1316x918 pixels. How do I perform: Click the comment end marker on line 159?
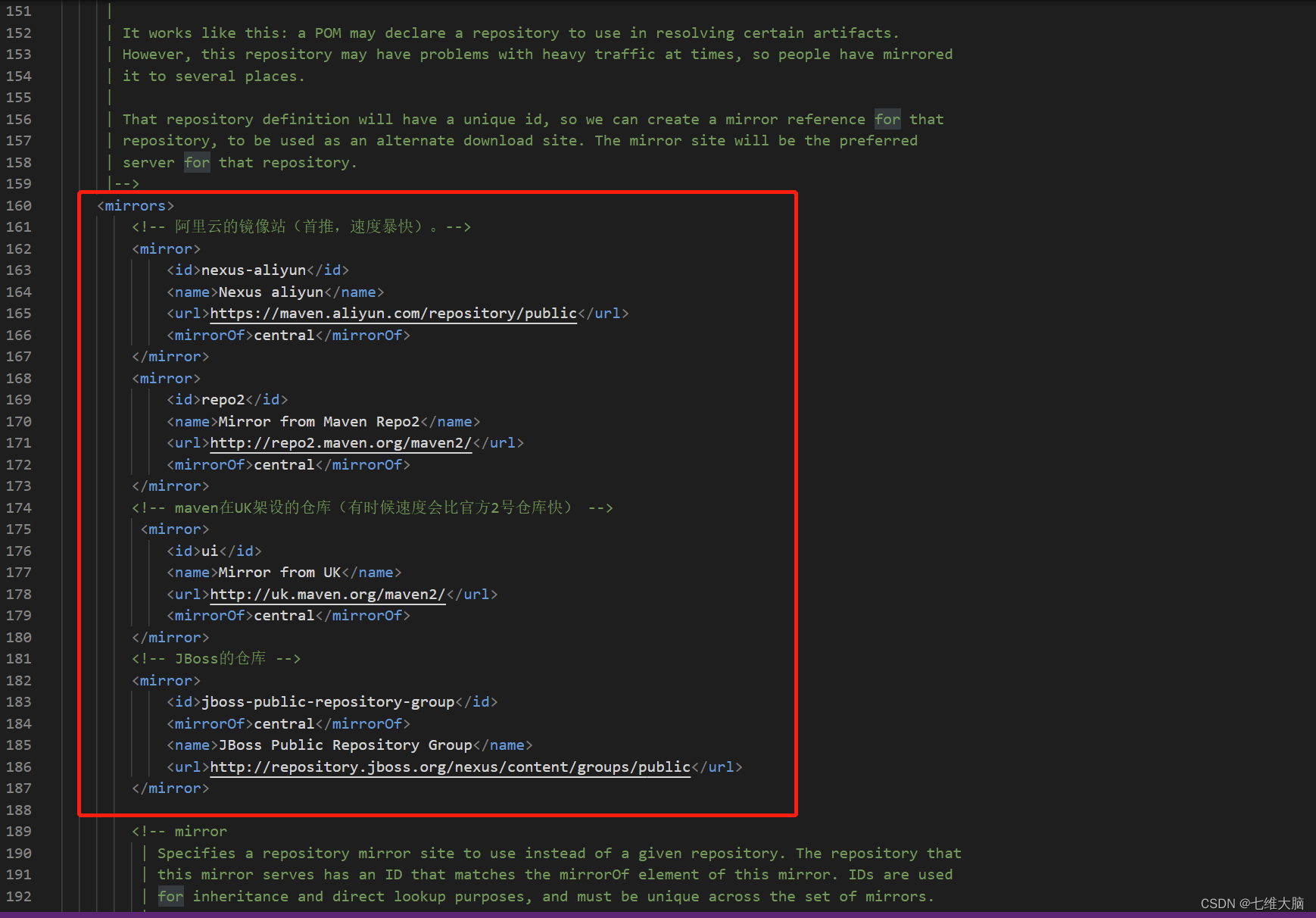[x=126, y=184]
